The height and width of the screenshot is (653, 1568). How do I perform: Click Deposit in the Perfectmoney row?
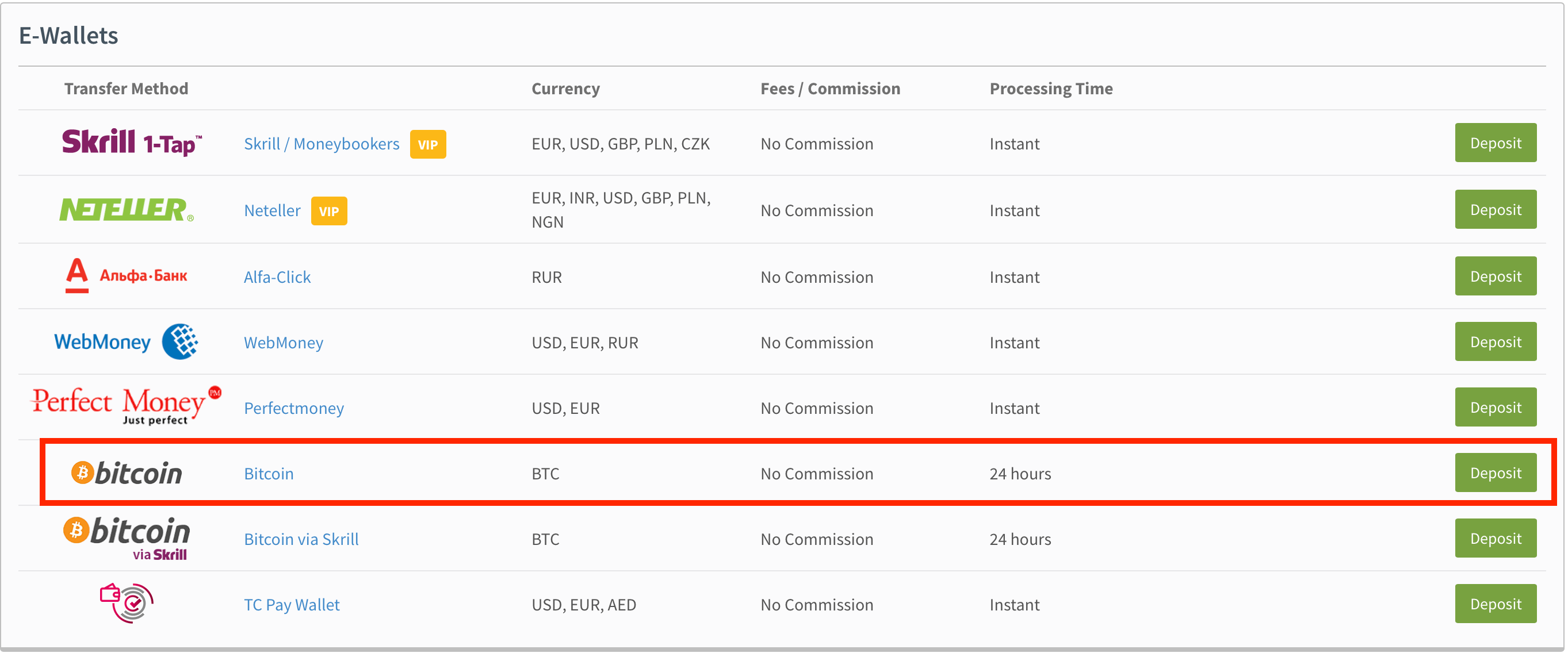point(1496,407)
